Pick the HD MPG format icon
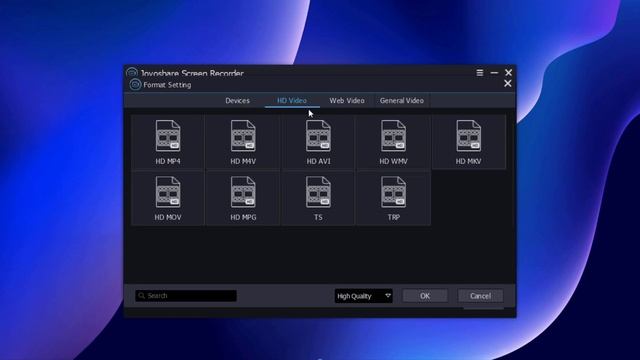The height and width of the screenshot is (360, 640). pos(243,192)
